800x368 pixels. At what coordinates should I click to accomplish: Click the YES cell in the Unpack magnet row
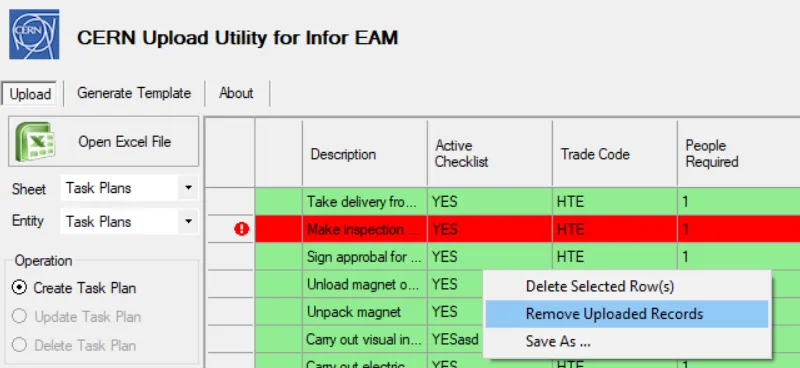click(456, 312)
